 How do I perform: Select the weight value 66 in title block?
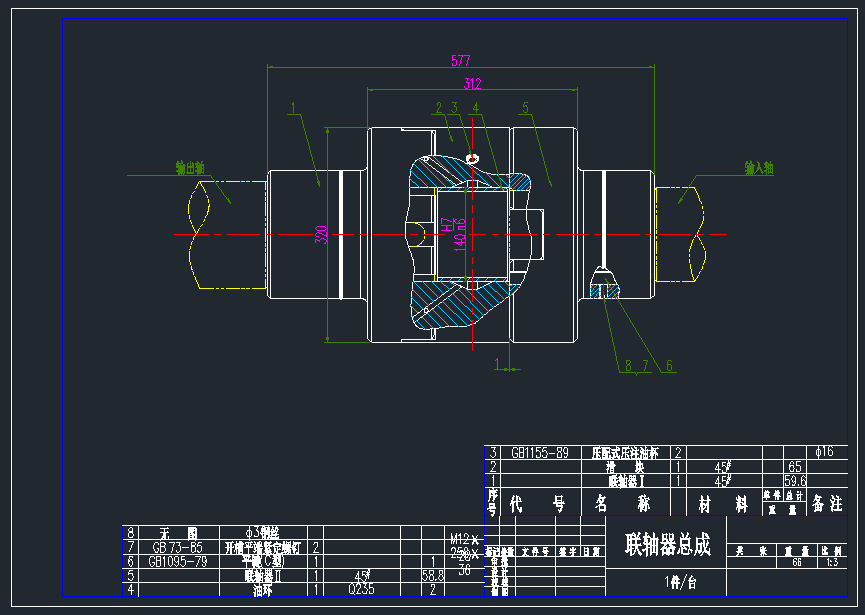point(797,562)
